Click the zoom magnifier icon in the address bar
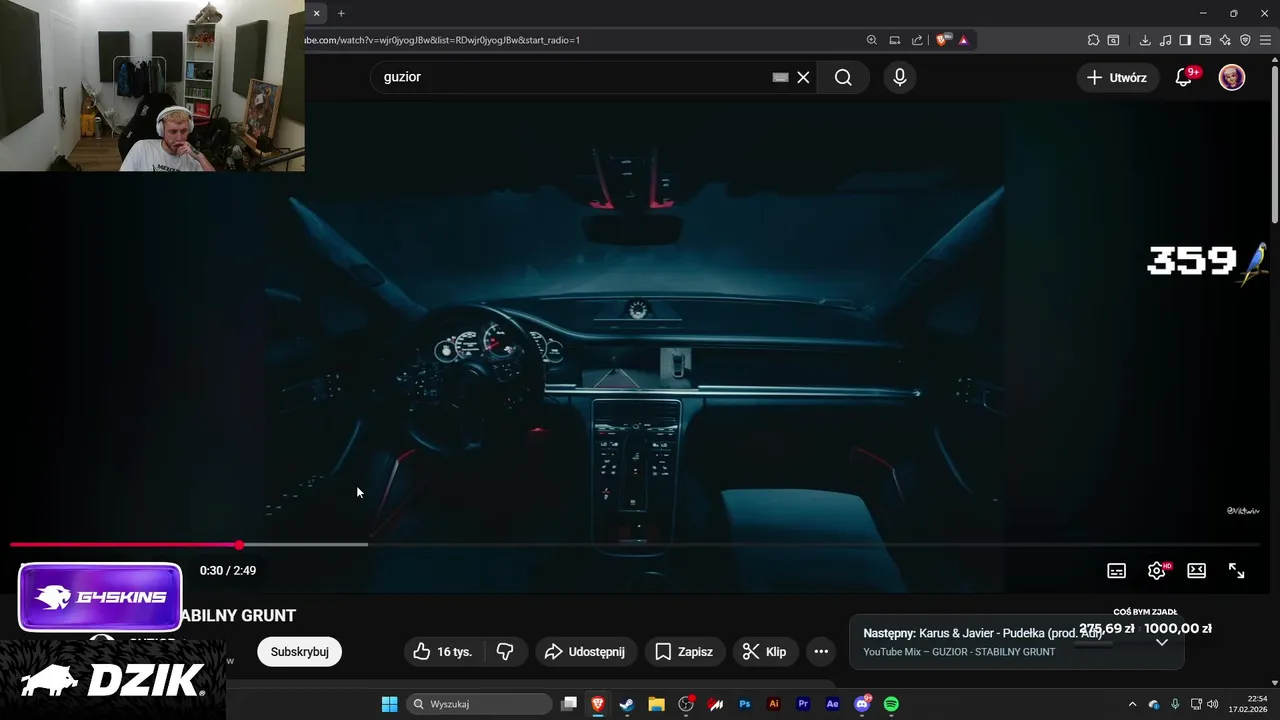 point(872,40)
